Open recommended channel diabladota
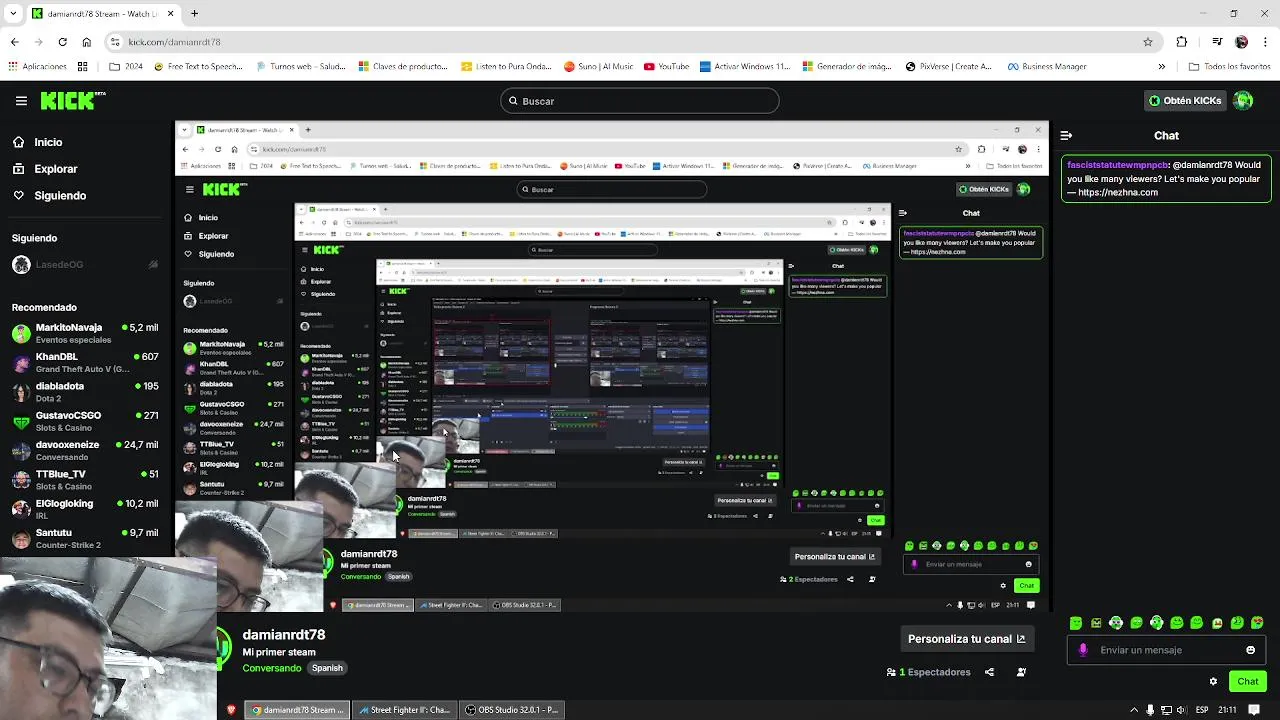The image size is (1280, 720). tap(86, 391)
